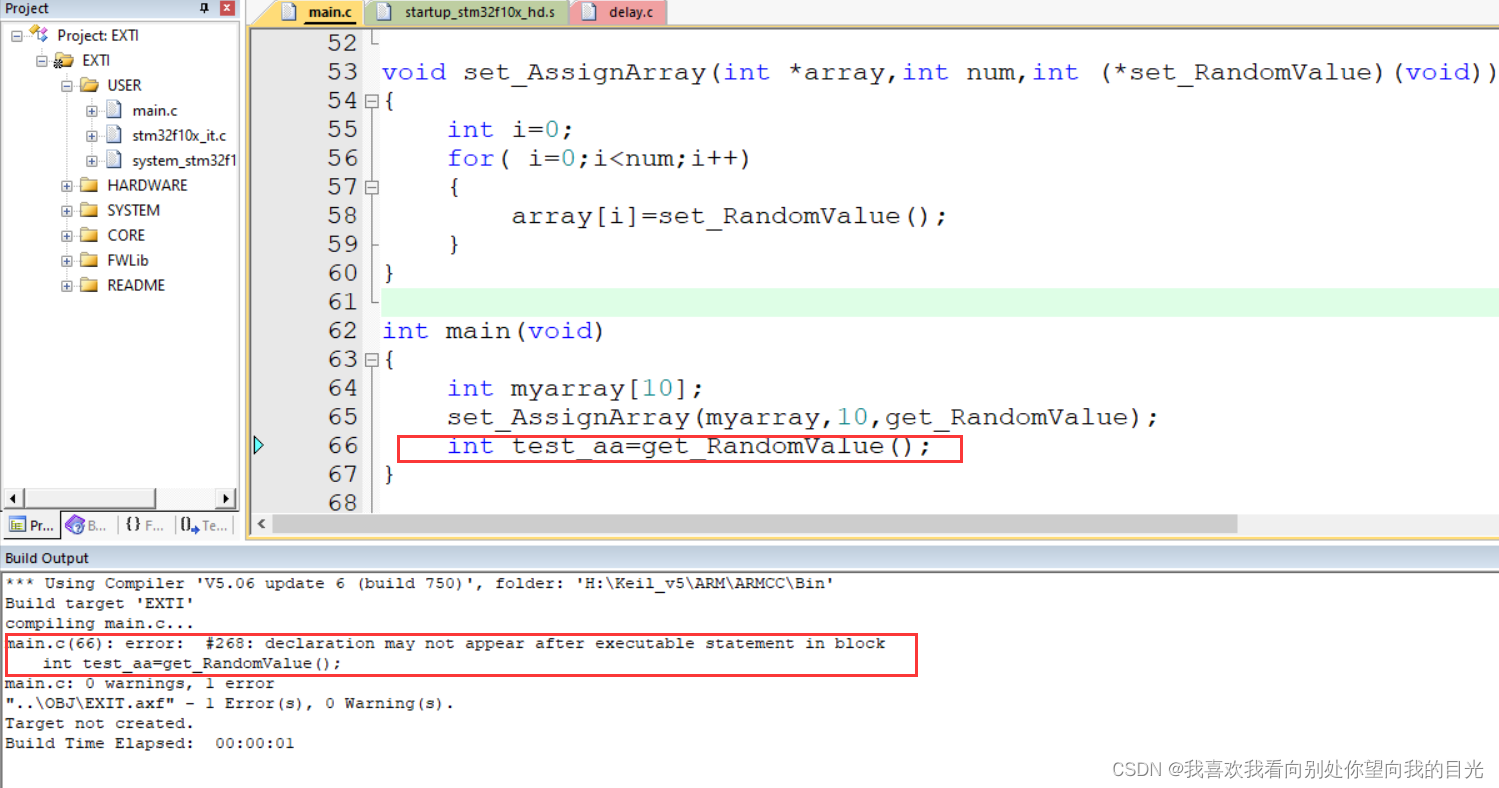The image size is (1499, 788).
Task: Expand the main.c file node in tree
Action: click(x=92, y=110)
